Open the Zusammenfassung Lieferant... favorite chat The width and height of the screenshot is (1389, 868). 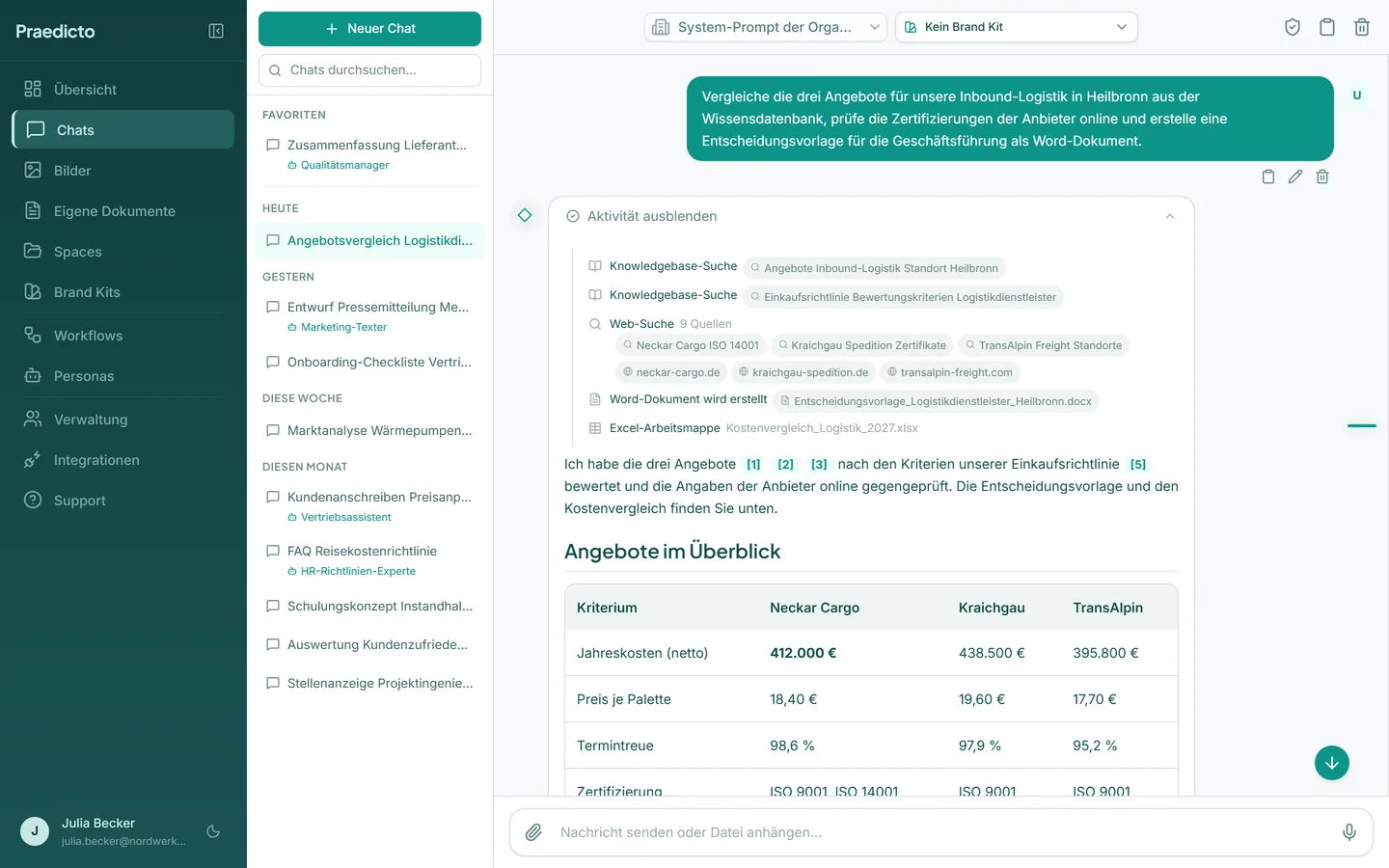pos(370,154)
